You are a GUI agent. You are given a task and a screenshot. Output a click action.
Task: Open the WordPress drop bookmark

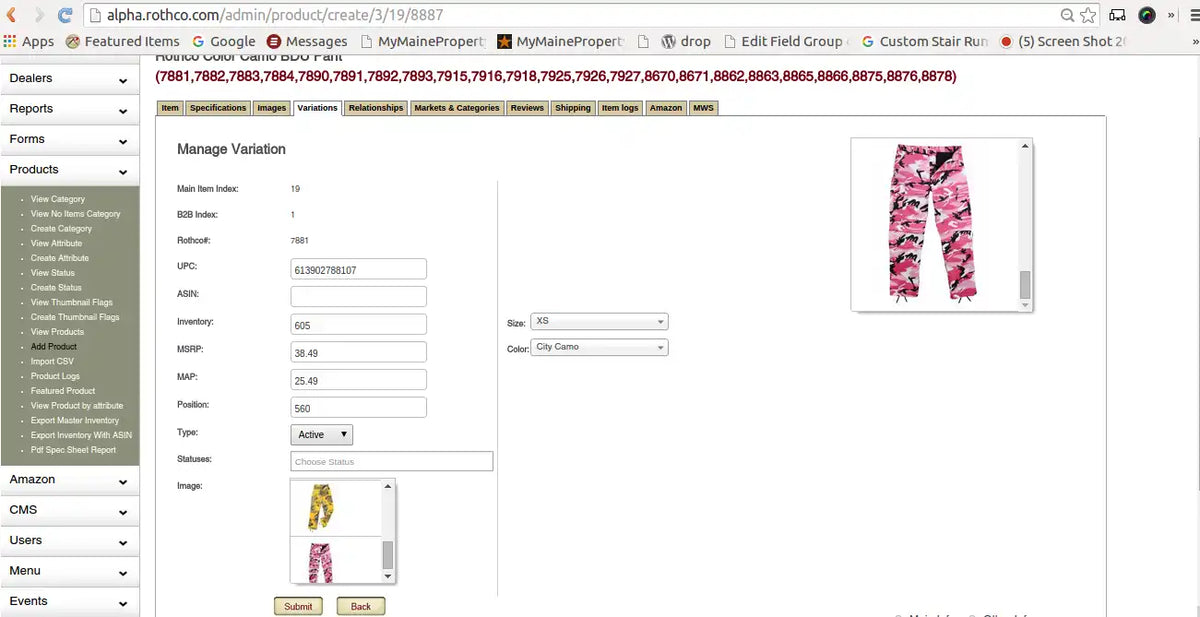click(686, 41)
